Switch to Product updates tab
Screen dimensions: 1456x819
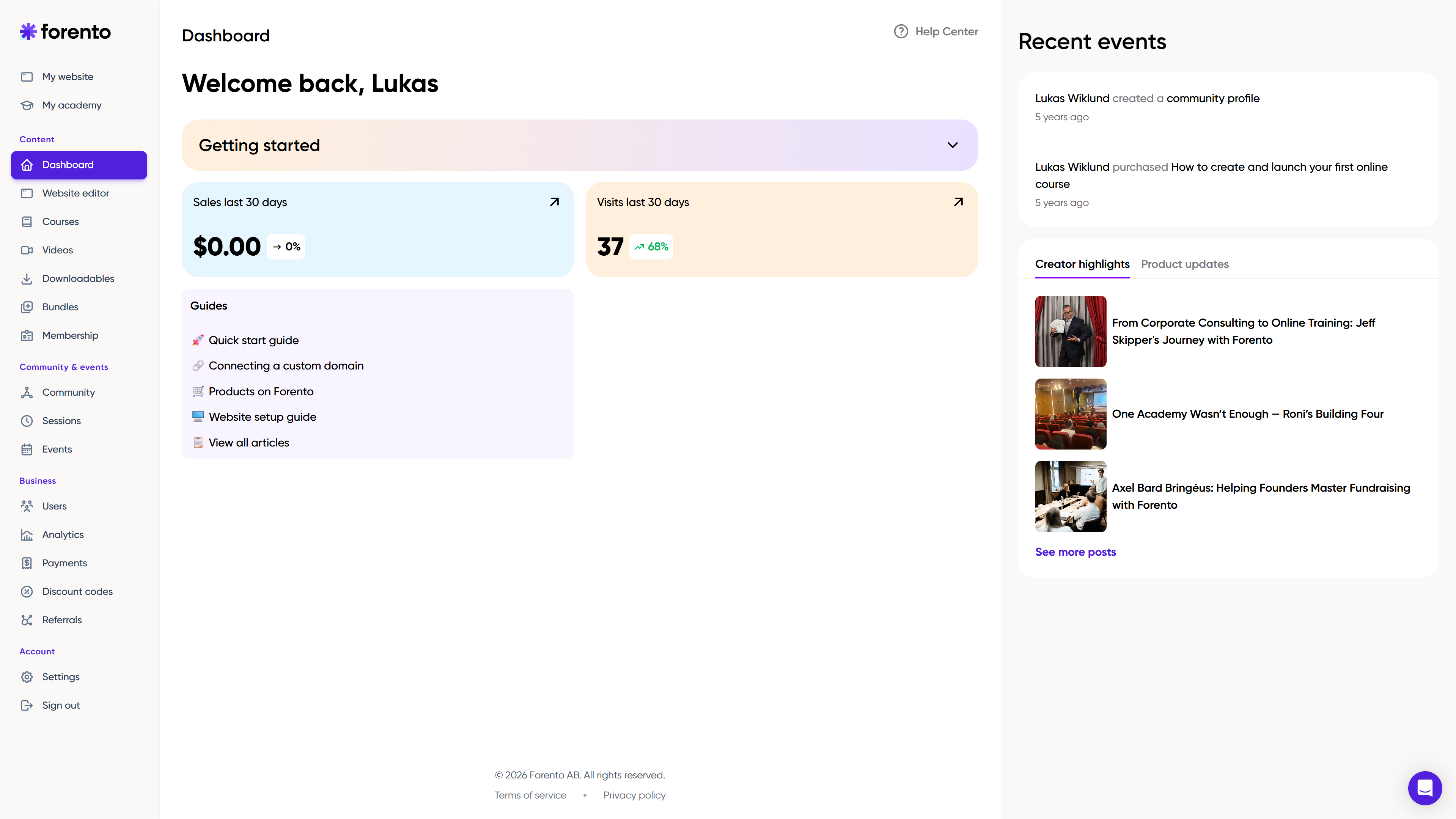[1184, 264]
